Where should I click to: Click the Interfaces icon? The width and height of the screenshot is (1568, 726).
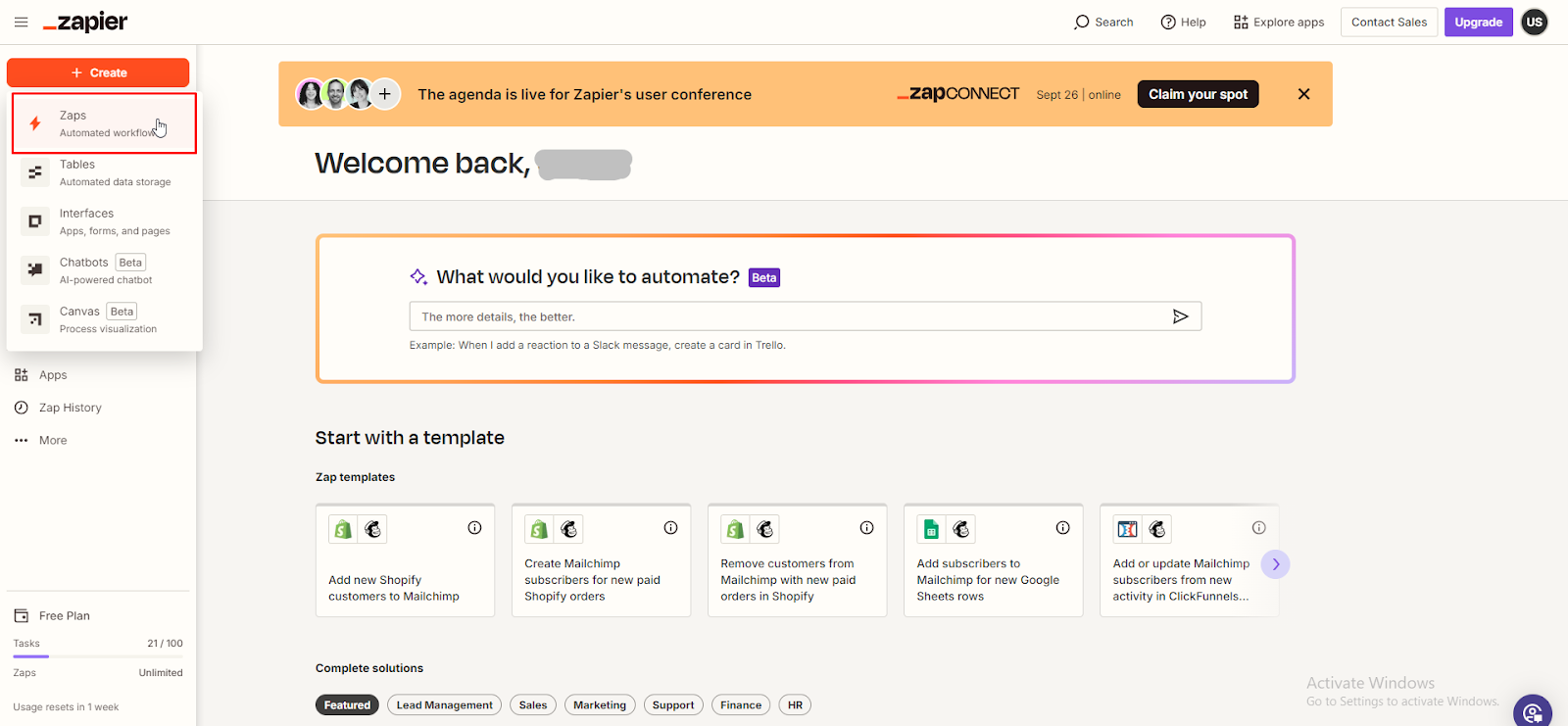35,221
